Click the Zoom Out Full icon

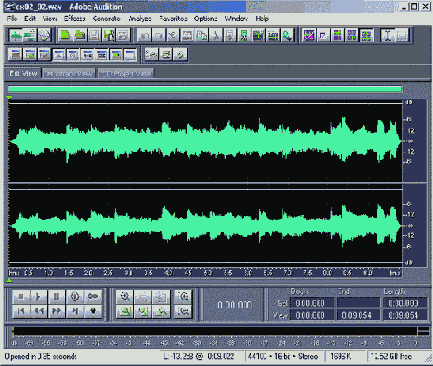click(161, 297)
